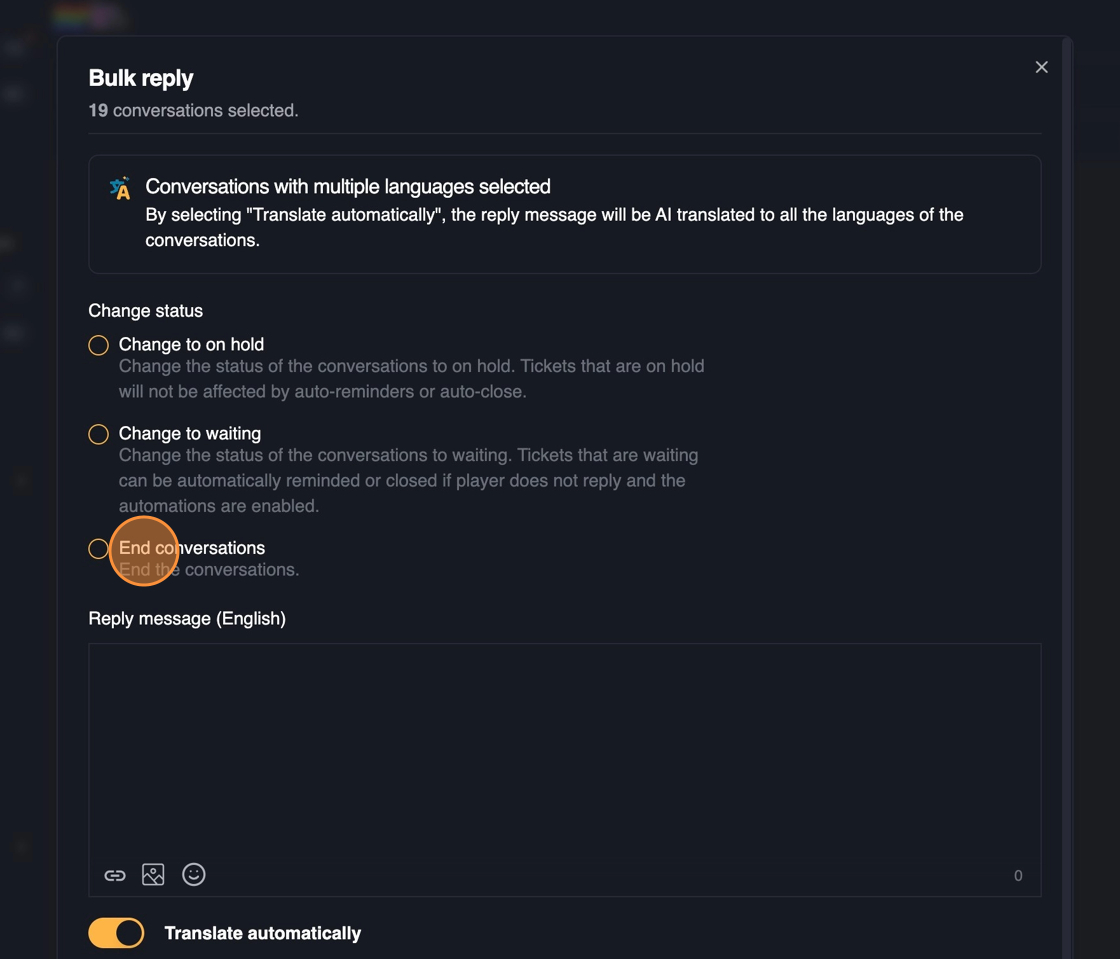This screenshot has width=1120, height=959.
Task: Select the Change to waiting radio button
Action: [98, 434]
